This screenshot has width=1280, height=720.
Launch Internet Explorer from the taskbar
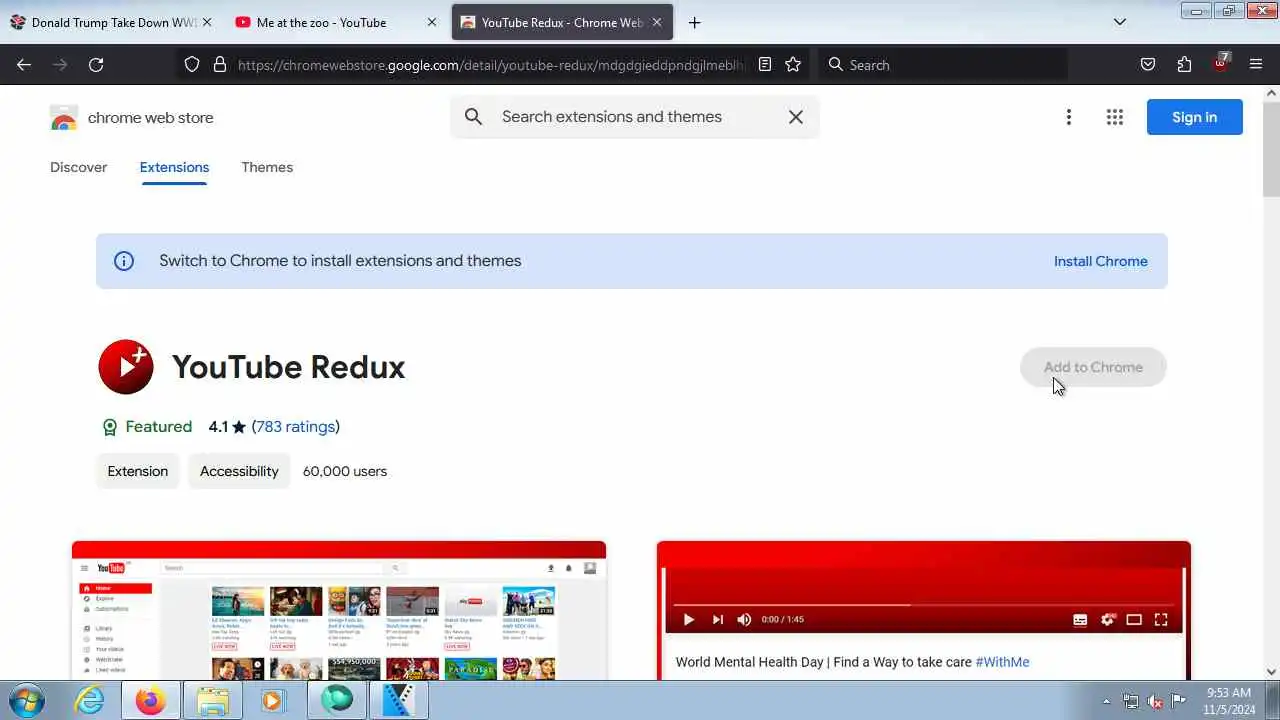(90, 700)
